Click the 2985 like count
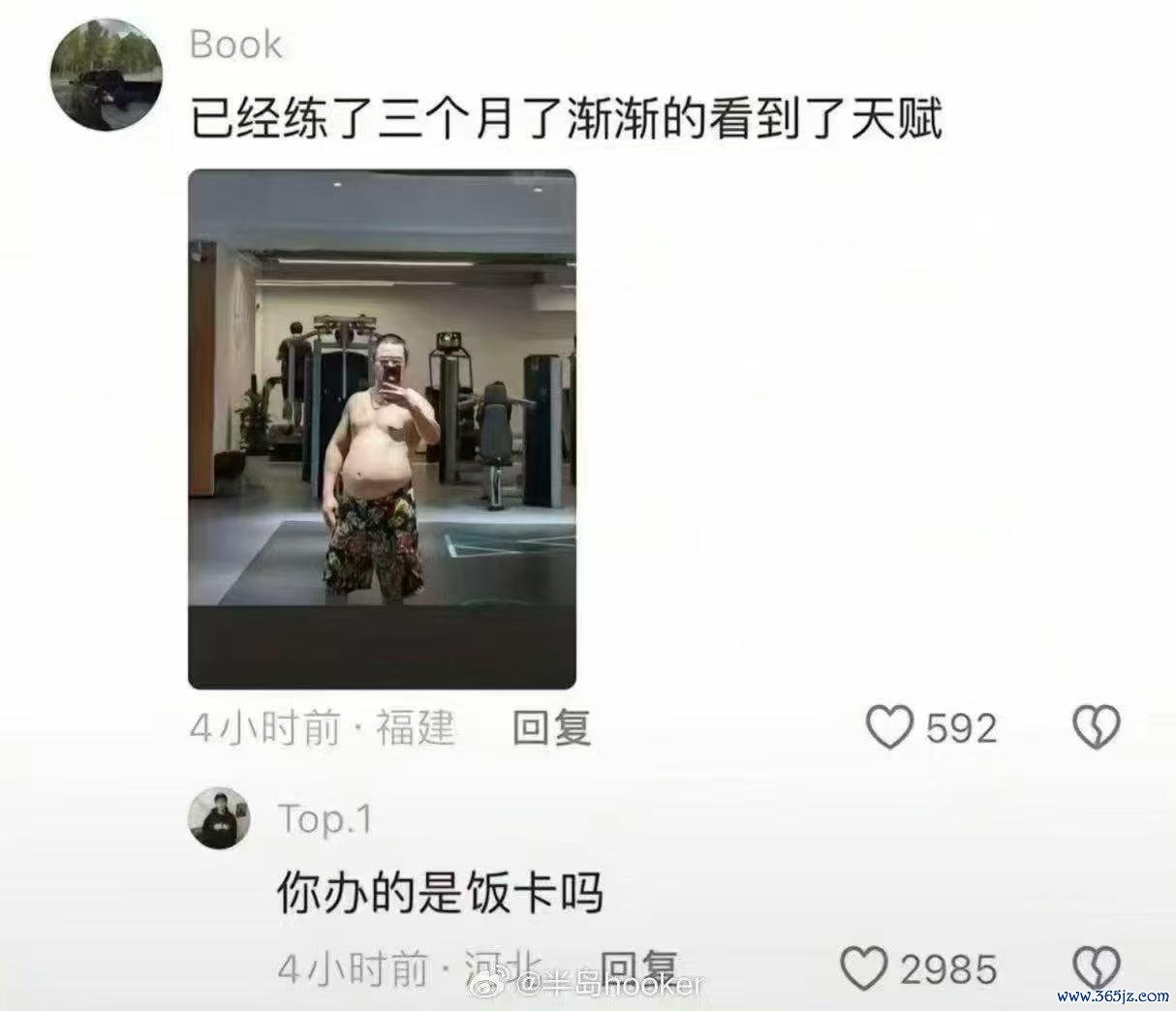1176x1011 pixels. click(948, 969)
